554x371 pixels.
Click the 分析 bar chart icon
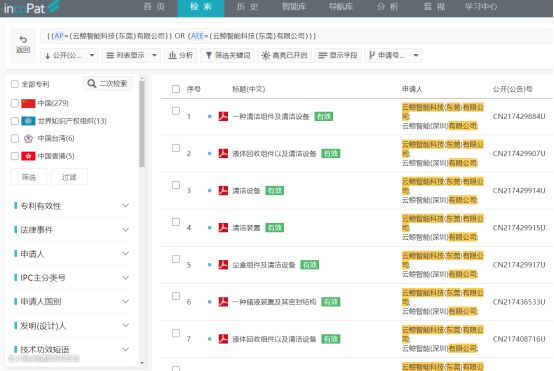pyautogui.click(x=172, y=55)
